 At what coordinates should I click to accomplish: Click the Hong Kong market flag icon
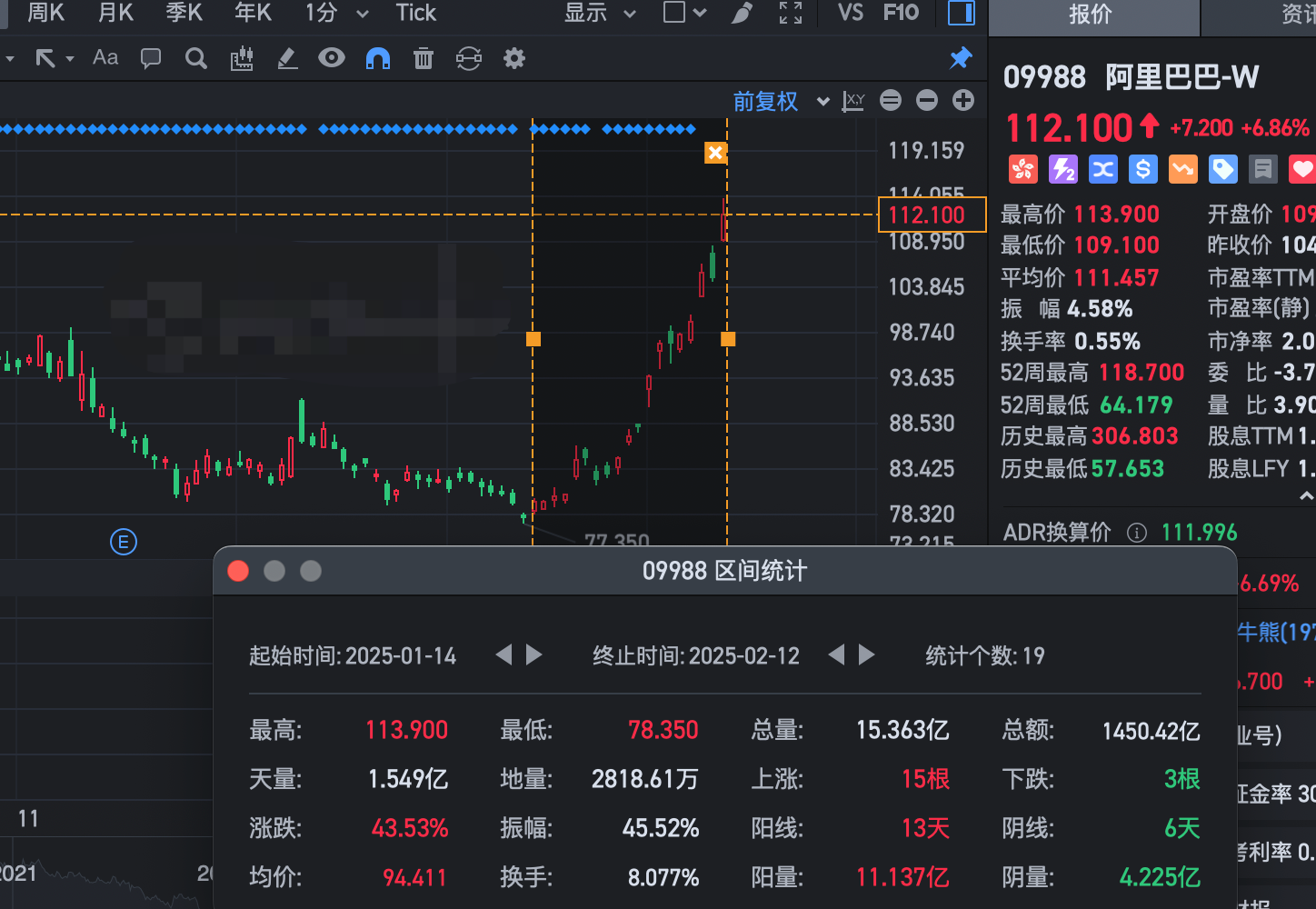tap(1022, 169)
